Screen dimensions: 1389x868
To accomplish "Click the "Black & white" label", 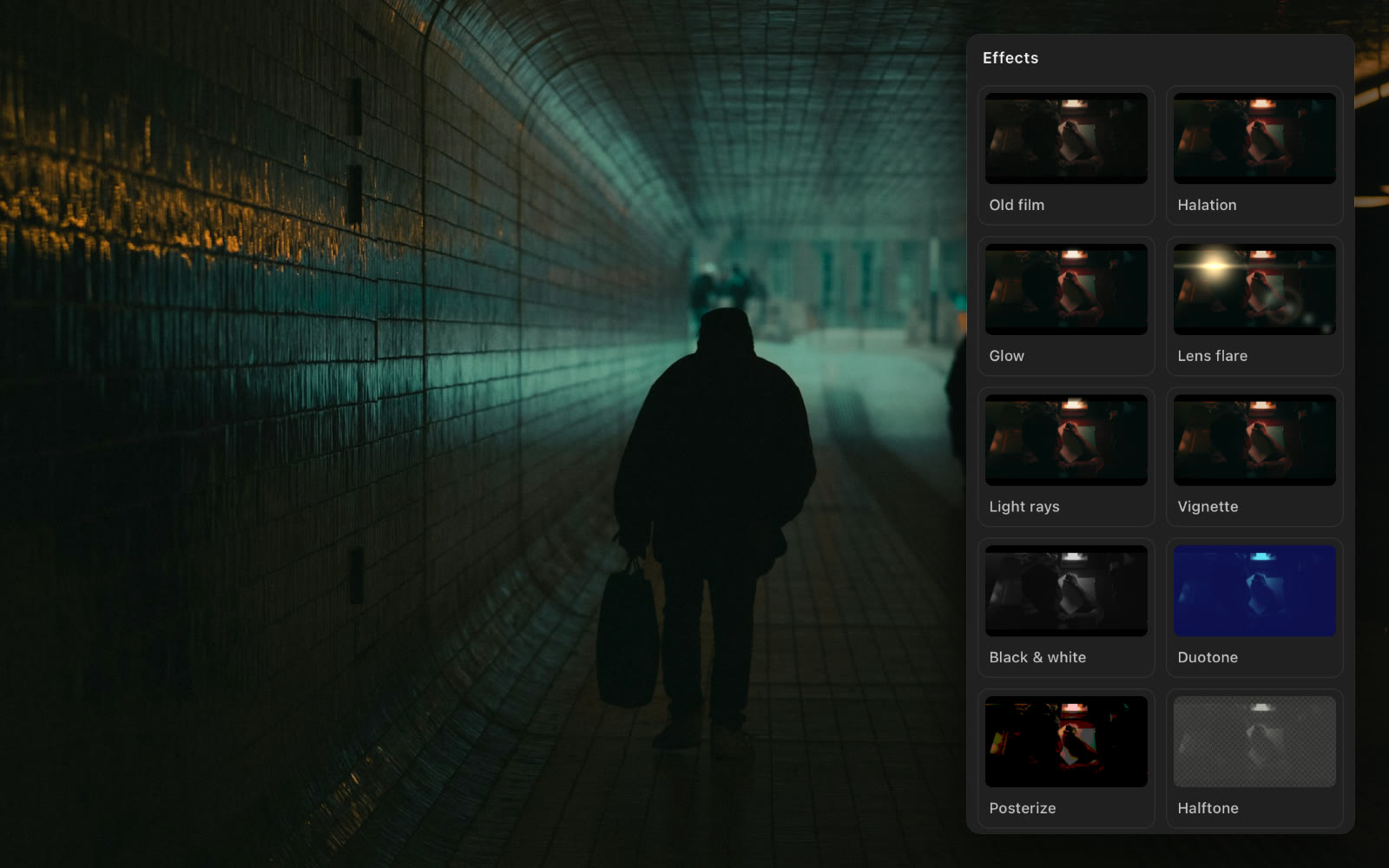I will [x=1037, y=658].
